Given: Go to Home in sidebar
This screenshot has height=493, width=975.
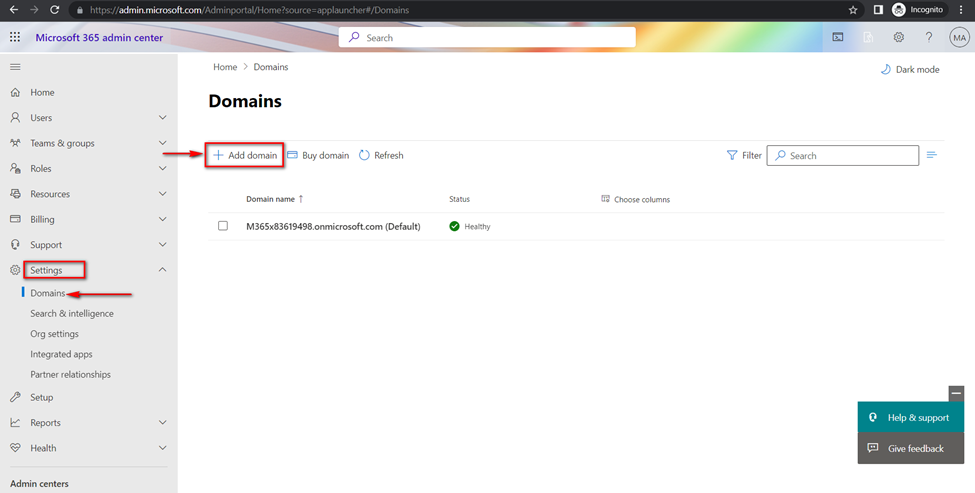Looking at the screenshot, I should point(42,93).
